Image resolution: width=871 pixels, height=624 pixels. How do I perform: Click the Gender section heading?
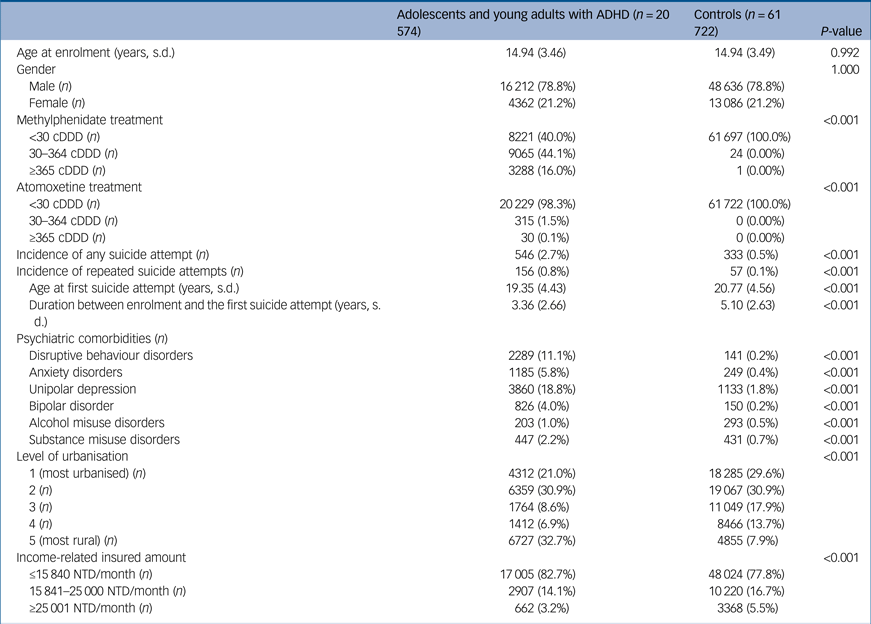[x=38, y=70]
